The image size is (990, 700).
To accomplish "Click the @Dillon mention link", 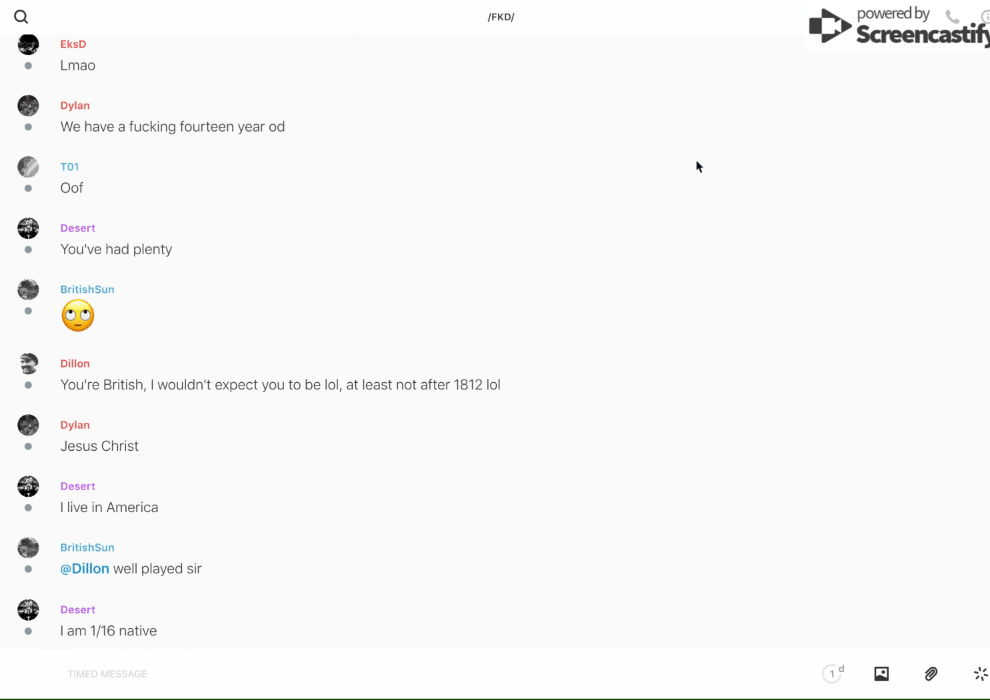I will (x=85, y=569).
